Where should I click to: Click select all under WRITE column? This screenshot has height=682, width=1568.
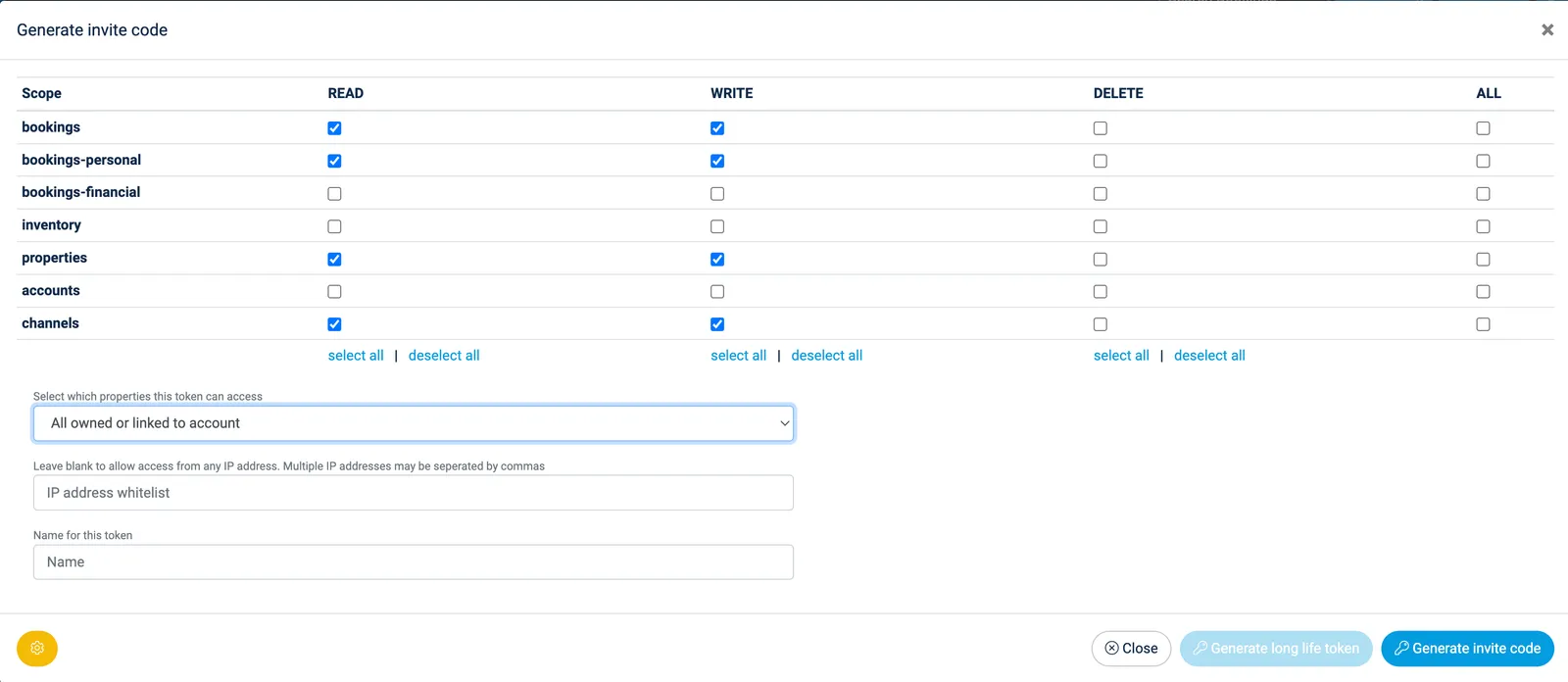pyautogui.click(x=739, y=356)
